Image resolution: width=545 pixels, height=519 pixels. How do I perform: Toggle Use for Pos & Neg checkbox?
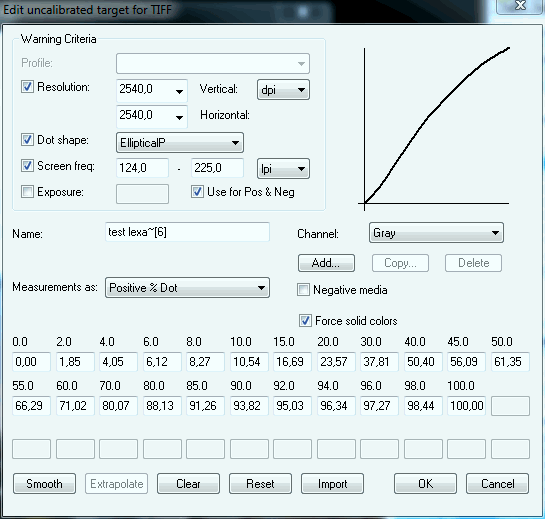coord(197,192)
